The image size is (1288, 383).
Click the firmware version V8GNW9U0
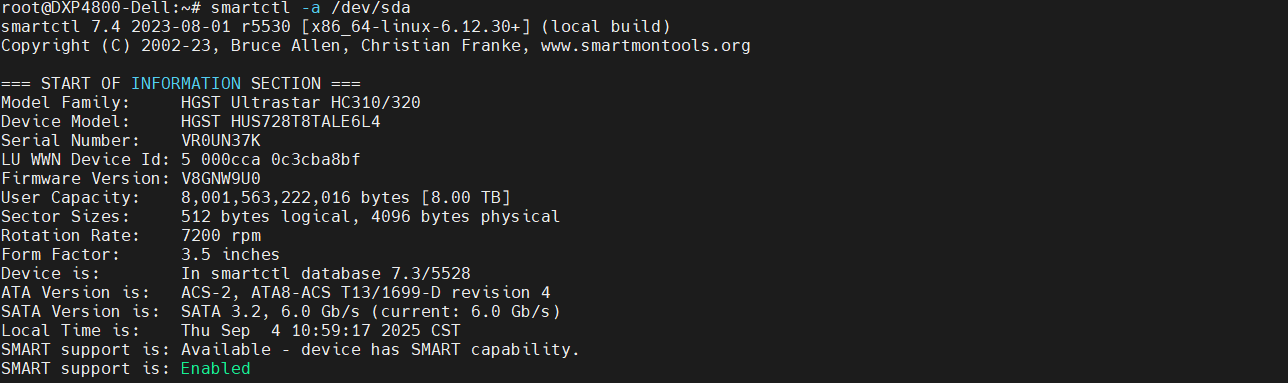point(221,178)
